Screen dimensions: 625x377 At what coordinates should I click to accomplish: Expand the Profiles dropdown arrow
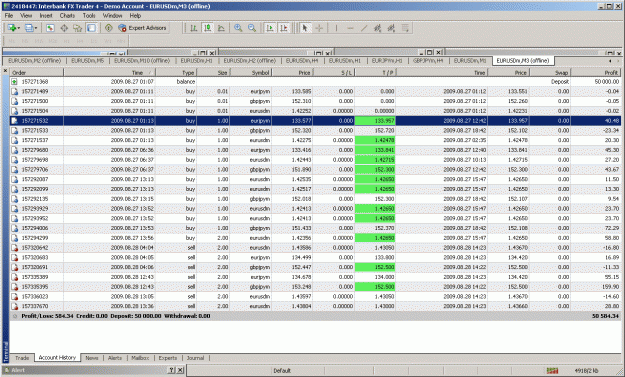[x=36, y=28]
